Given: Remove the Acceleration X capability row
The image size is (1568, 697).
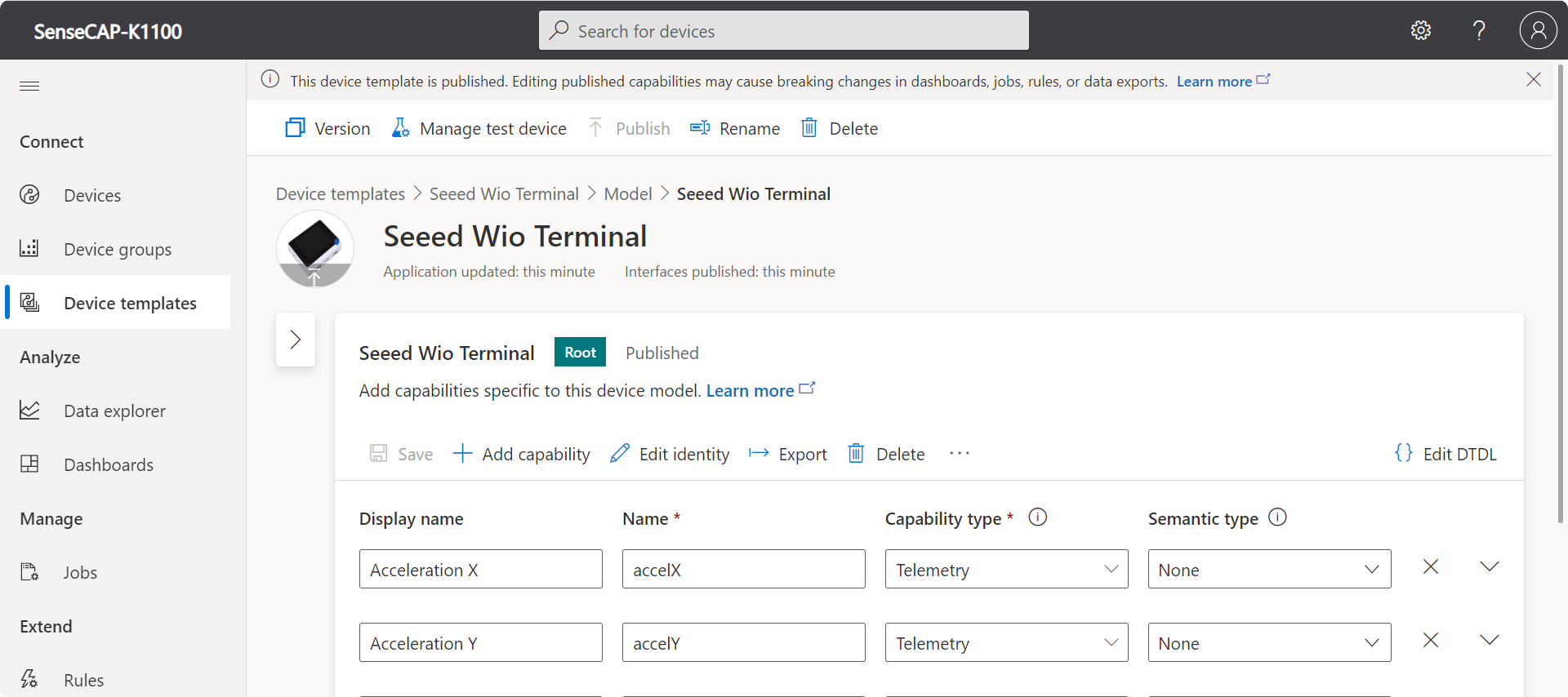Looking at the screenshot, I should point(1431,566).
